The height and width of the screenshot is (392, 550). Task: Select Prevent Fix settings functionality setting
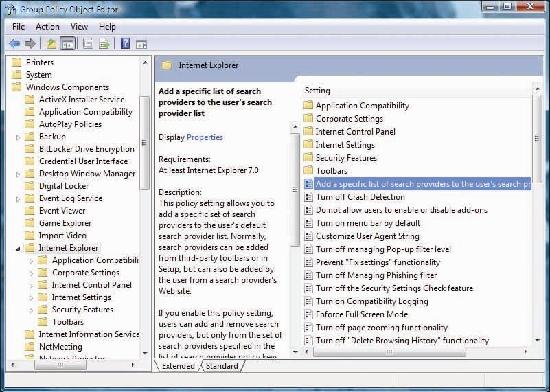(378, 262)
